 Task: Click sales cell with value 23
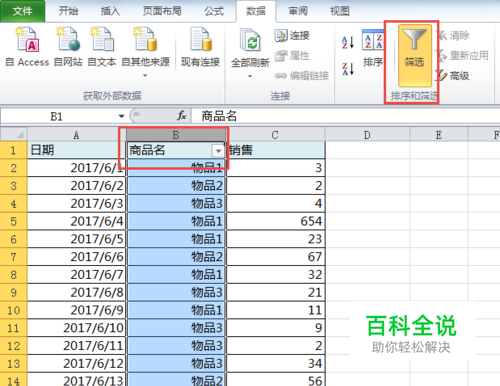[275, 239]
